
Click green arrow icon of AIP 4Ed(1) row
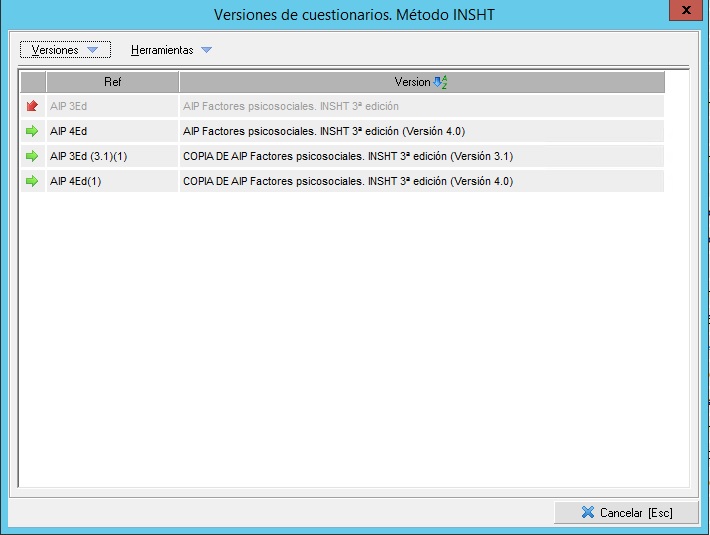click(x=32, y=181)
